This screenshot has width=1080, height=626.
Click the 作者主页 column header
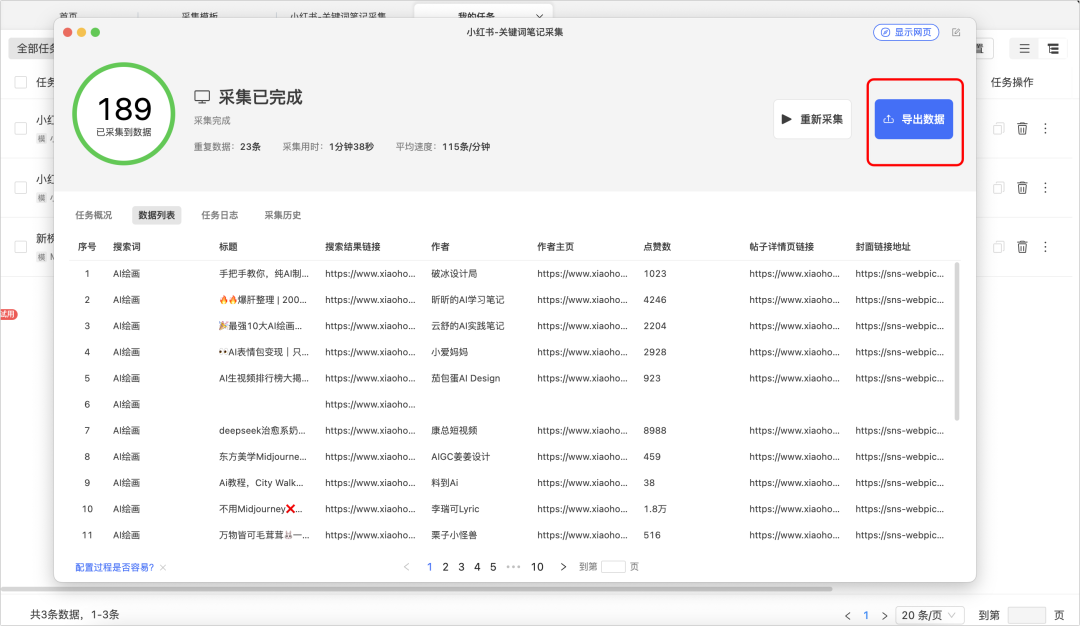[555, 247]
